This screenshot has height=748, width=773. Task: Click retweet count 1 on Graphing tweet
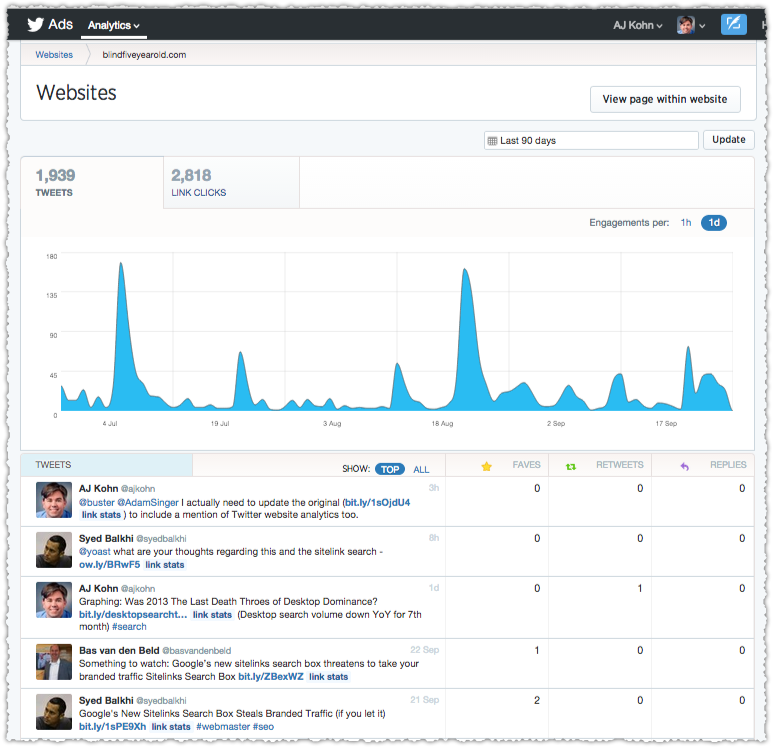click(640, 588)
